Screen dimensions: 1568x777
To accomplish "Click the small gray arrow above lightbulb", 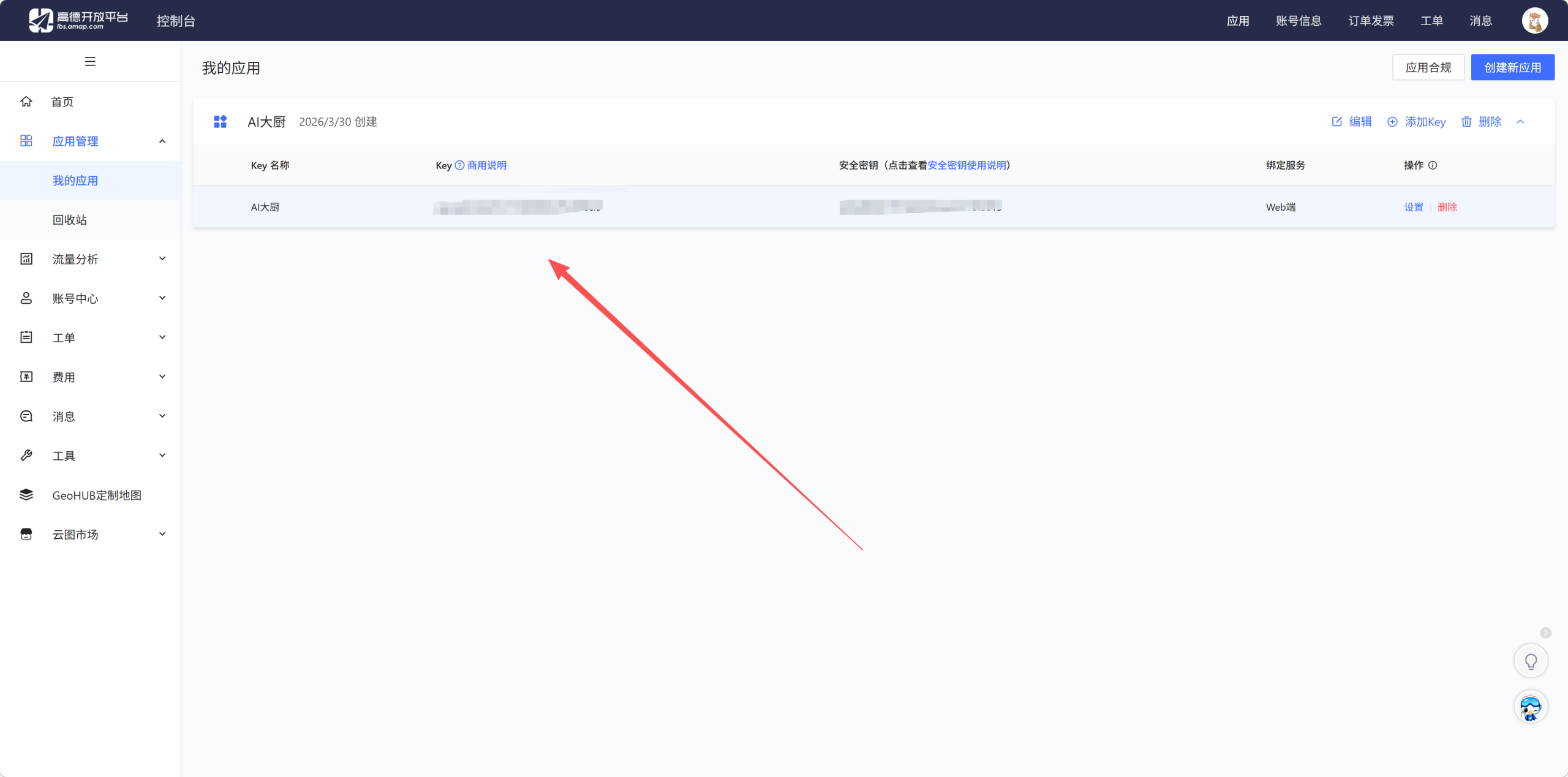I will point(1545,632).
